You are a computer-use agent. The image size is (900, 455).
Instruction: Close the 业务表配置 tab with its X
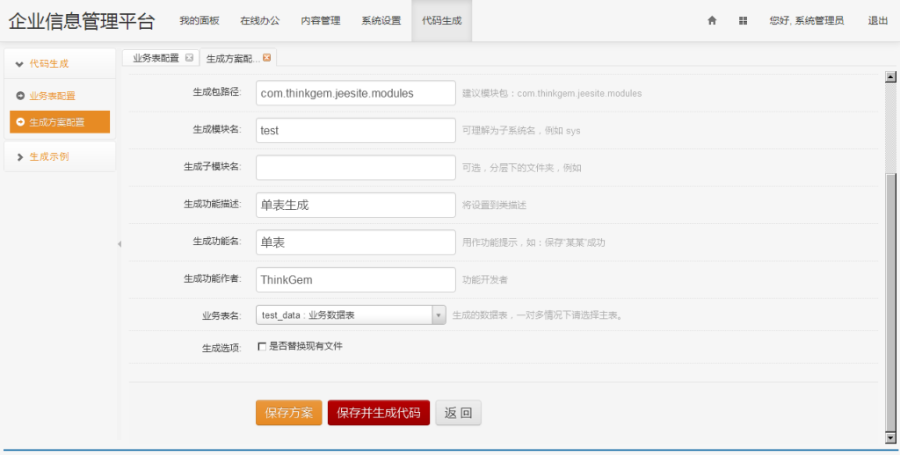[189, 58]
